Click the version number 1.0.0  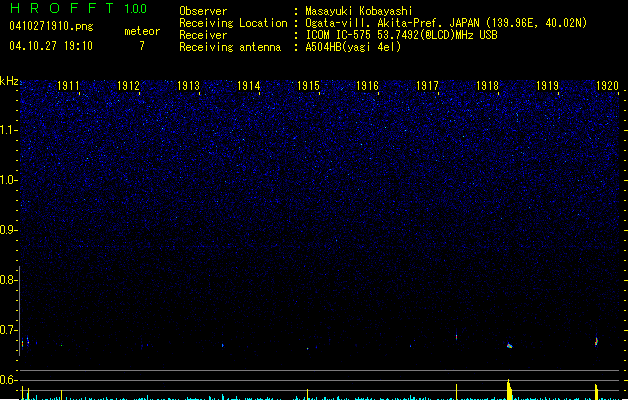[x=135, y=9]
